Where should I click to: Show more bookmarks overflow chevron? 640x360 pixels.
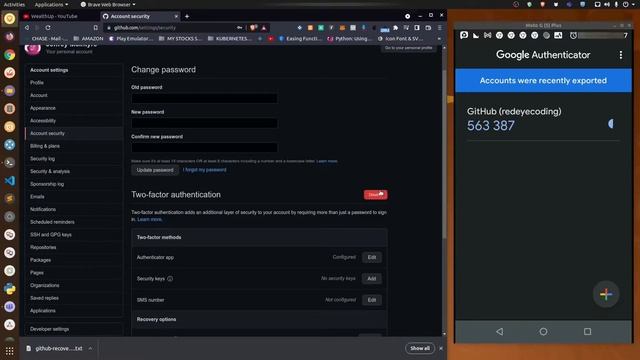[439, 39]
